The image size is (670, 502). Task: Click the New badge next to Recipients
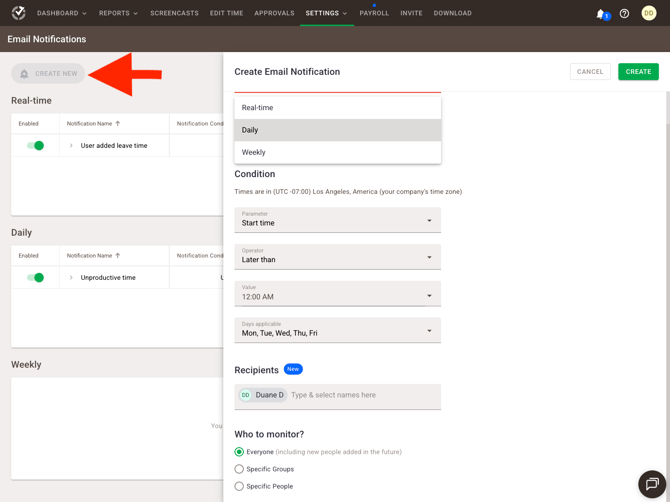pos(293,369)
